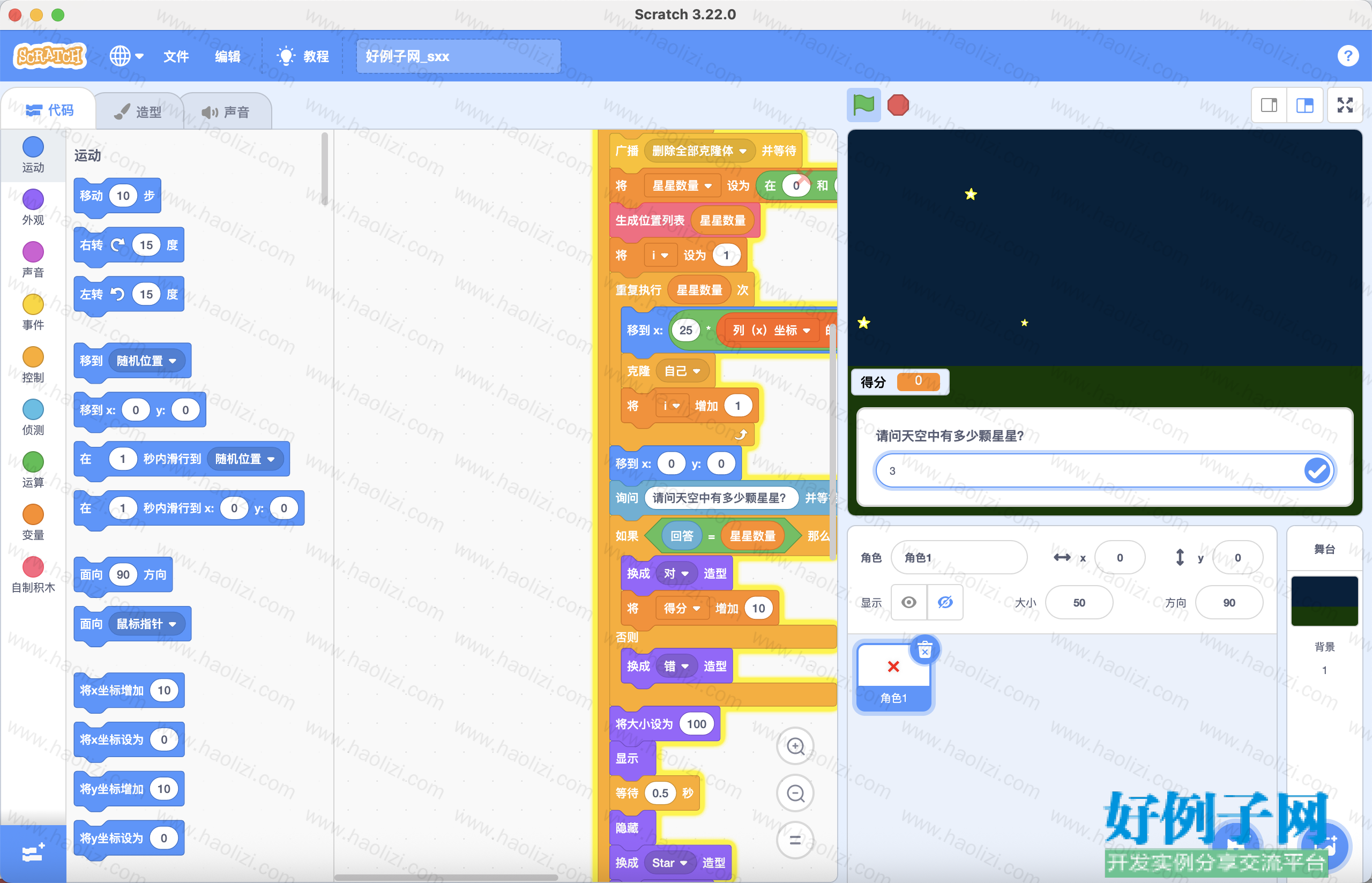Hide the sprite with crossed eye icon
The image size is (1372, 883).
pos(945,603)
